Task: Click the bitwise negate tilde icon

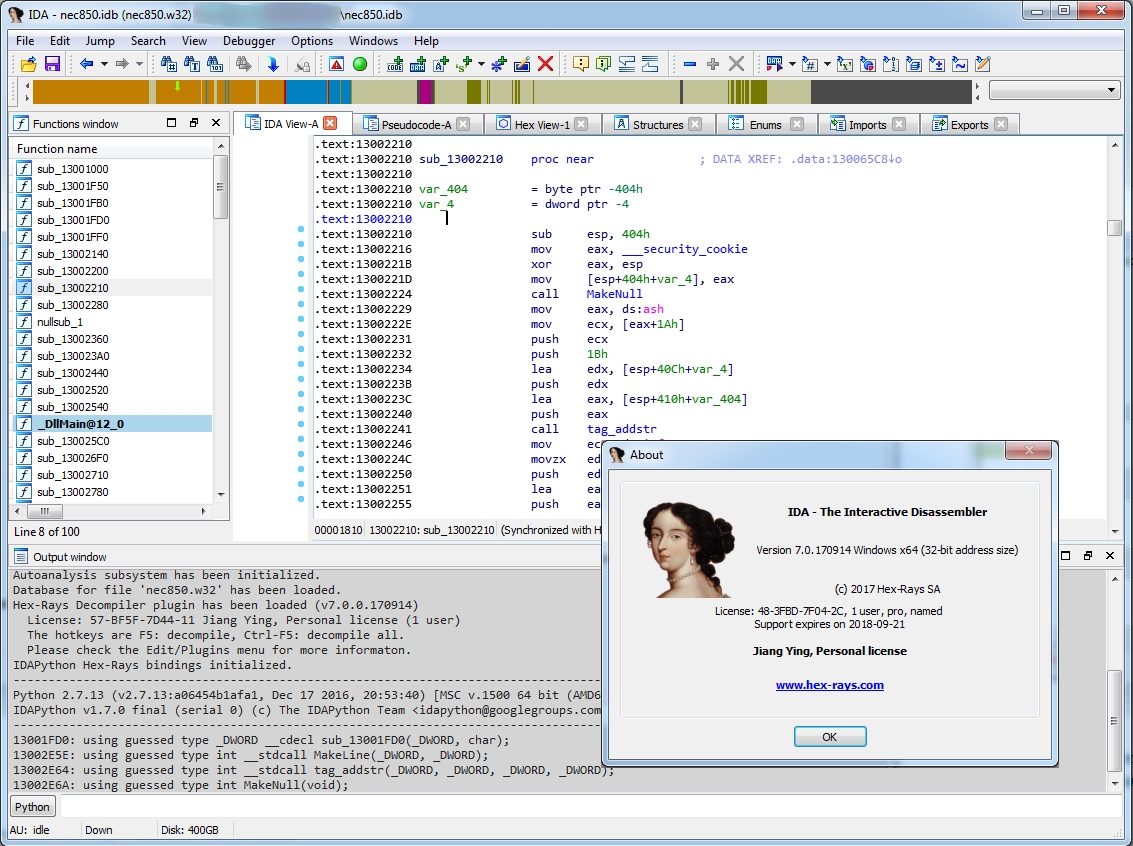Action: click(960, 64)
